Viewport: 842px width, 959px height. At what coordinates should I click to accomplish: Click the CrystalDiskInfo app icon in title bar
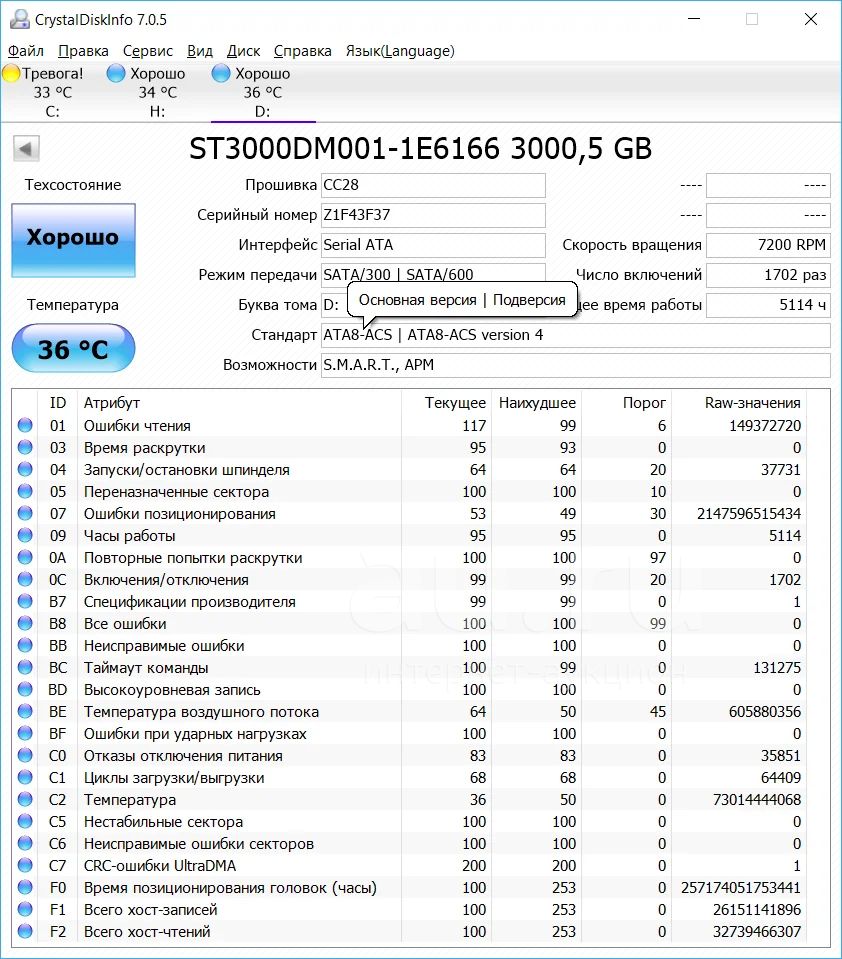20,20
